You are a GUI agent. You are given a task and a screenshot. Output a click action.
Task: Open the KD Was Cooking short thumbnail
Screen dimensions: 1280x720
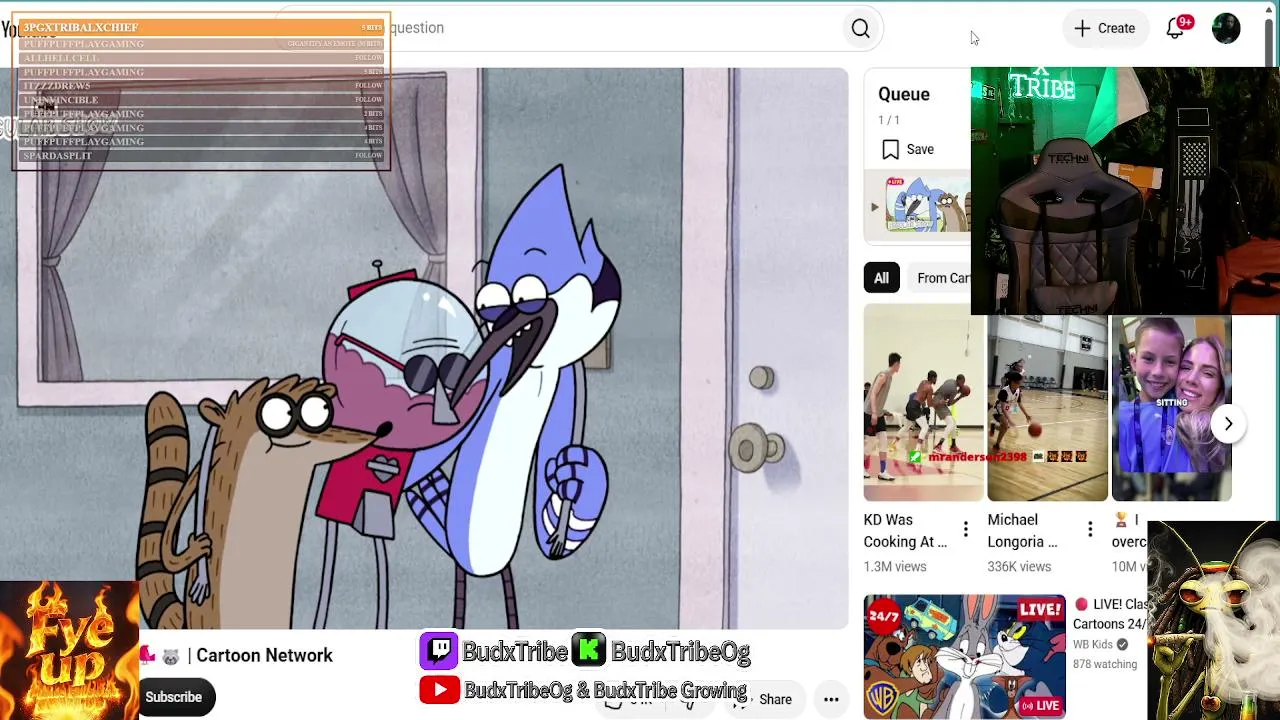tap(923, 402)
